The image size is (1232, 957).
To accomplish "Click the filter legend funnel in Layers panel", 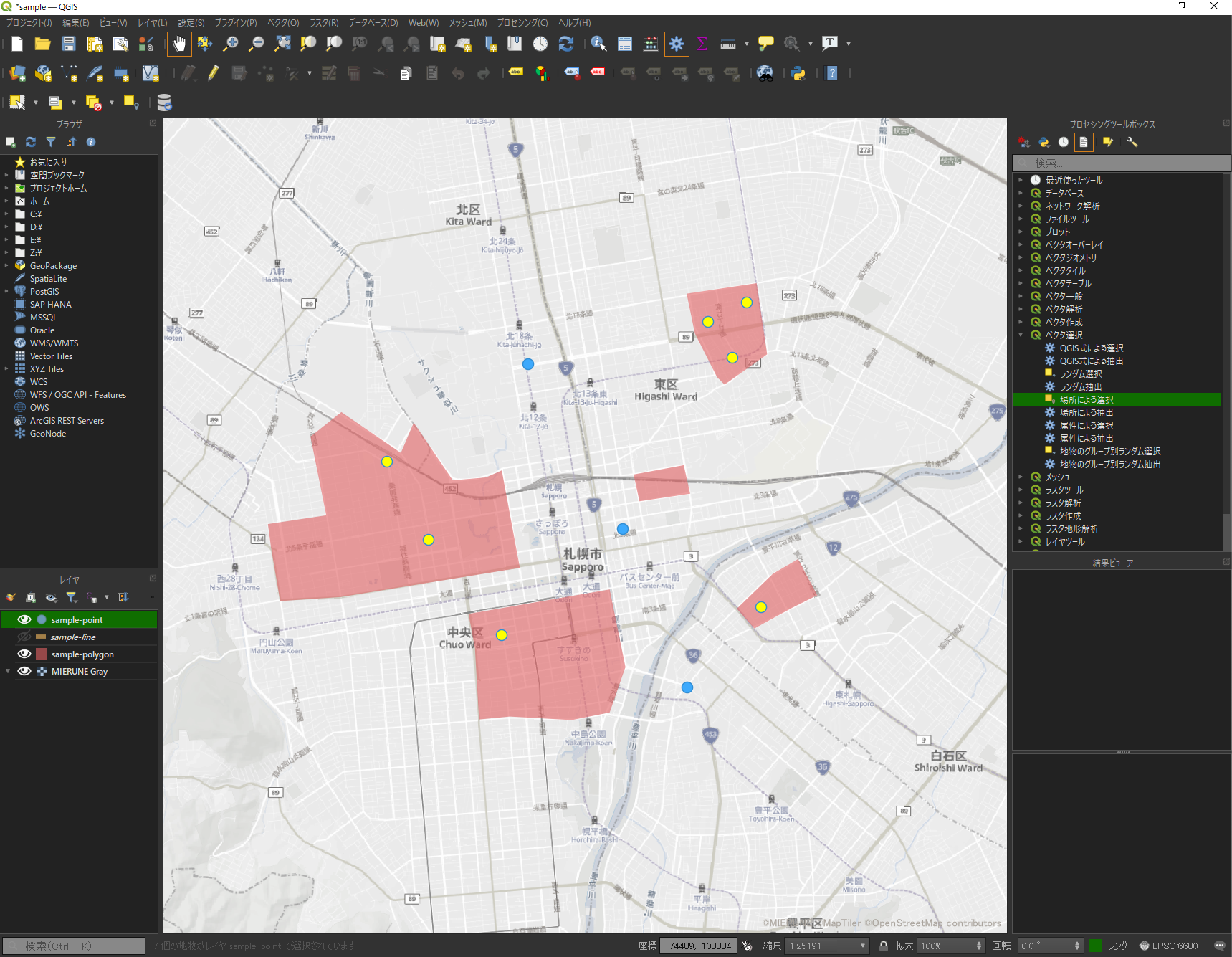I will [x=72, y=597].
